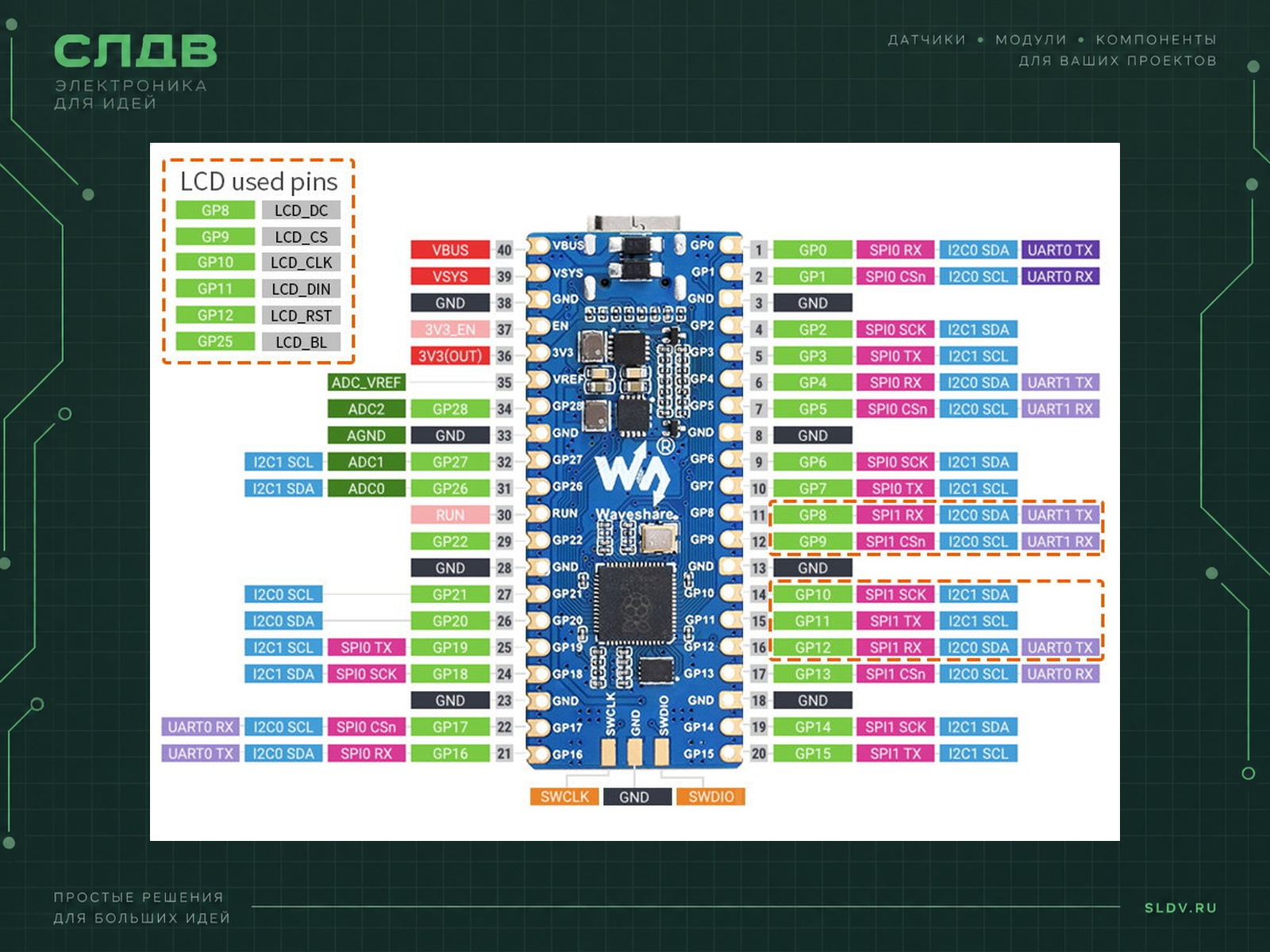The image size is (1270, 952).
Task: Click the "LCD used pins" legend title
Action: point(259,182)
